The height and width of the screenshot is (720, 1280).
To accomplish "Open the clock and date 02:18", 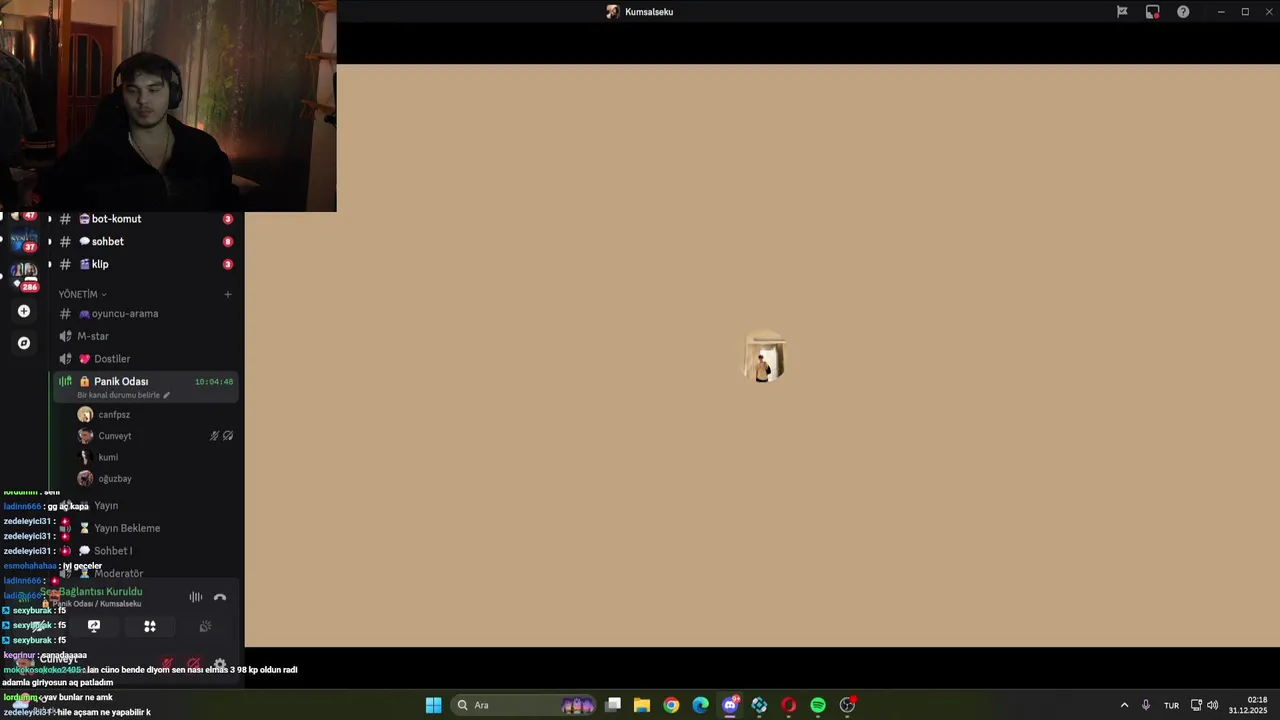I will click(1249, 705).
